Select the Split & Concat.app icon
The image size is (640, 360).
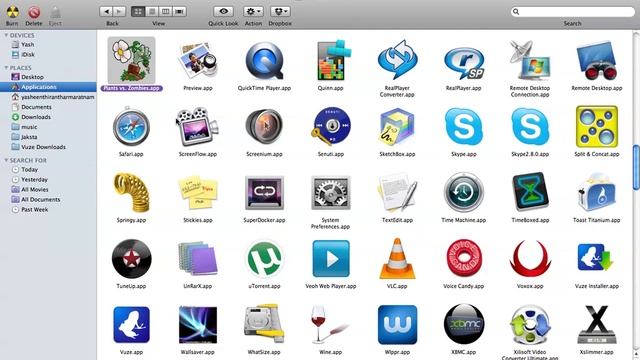(597, 127)
